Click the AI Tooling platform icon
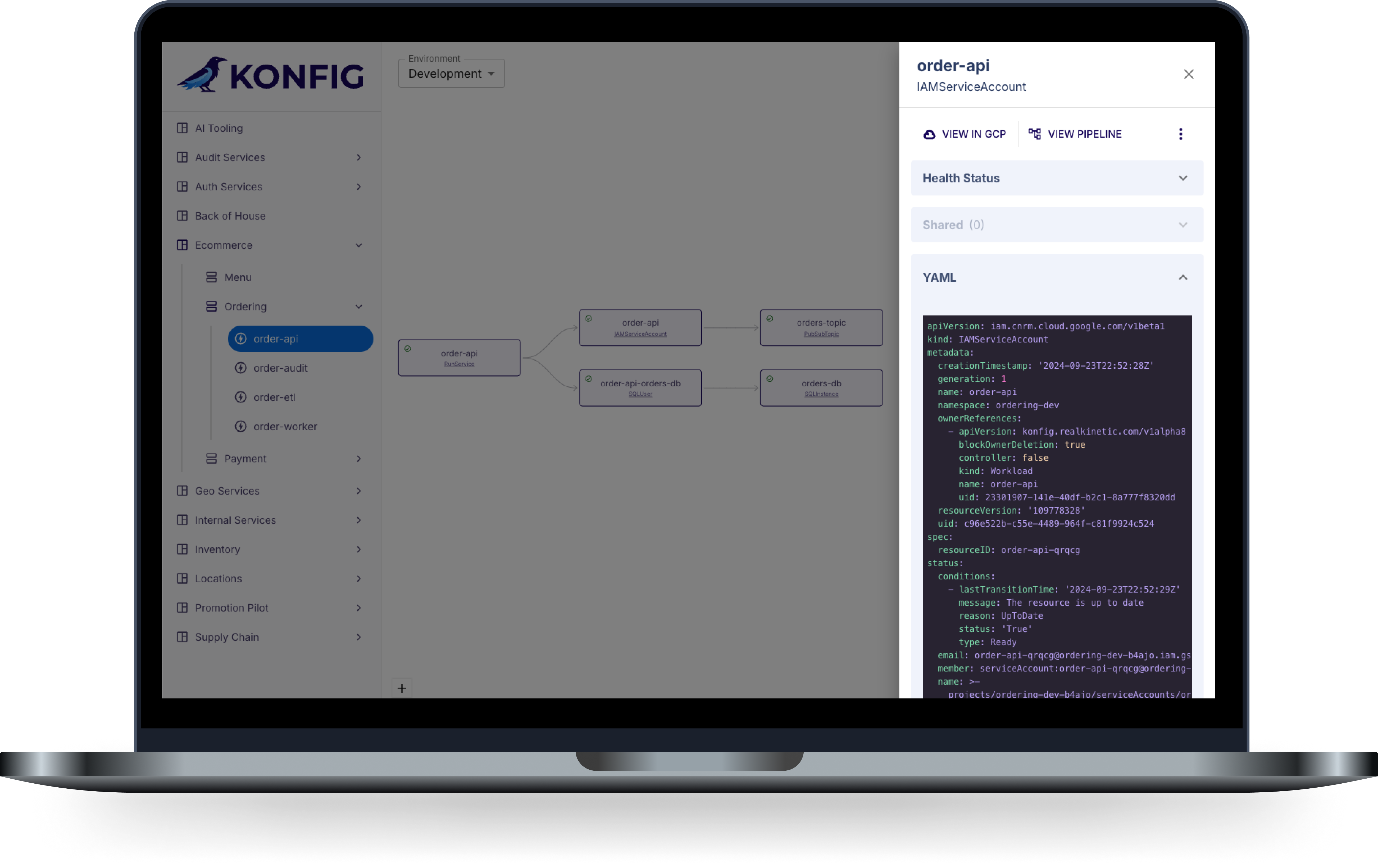The image size is (1378, 868). click(x=183, y=128)
